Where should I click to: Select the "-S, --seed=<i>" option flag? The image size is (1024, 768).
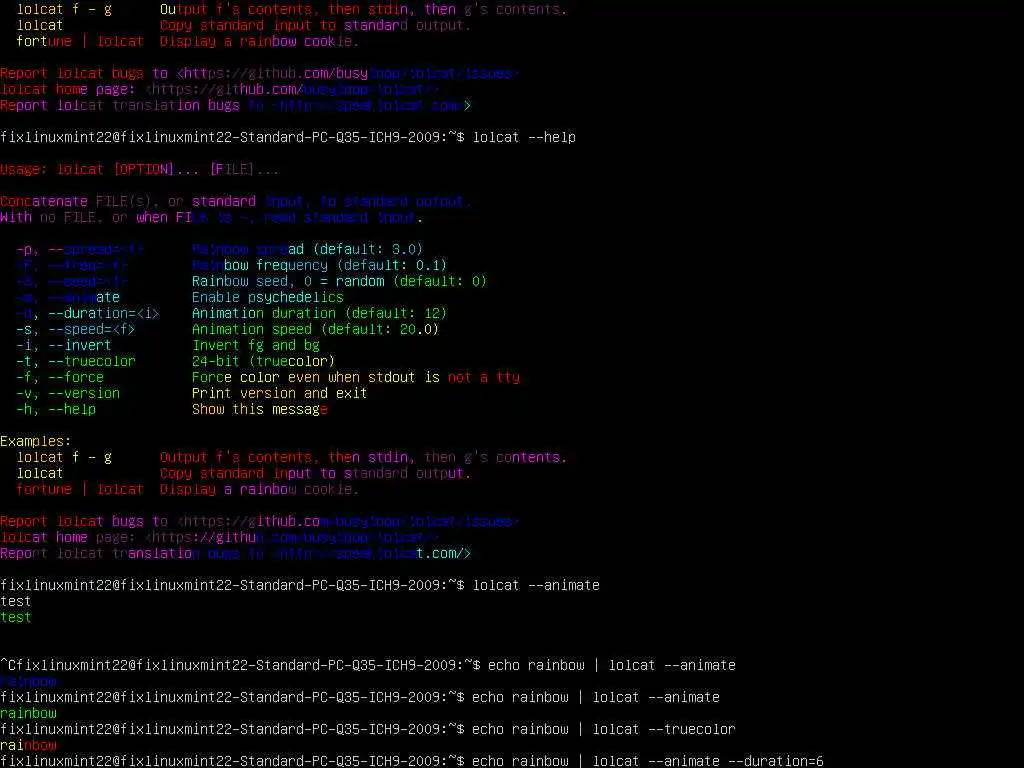72,281
